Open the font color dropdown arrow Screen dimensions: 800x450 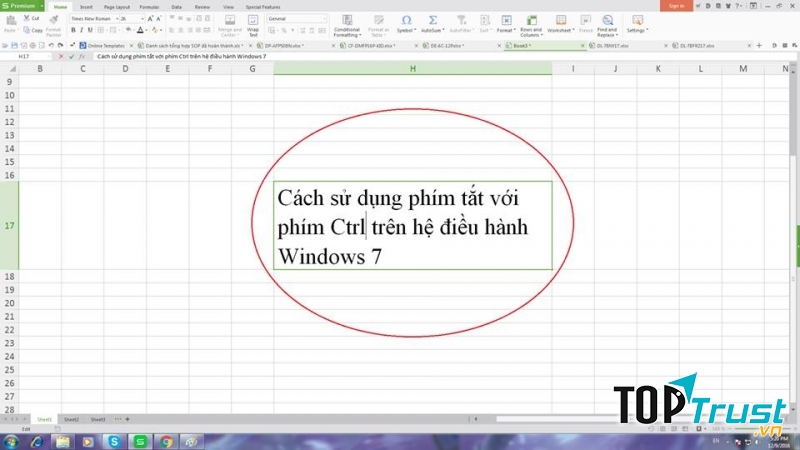146,31
